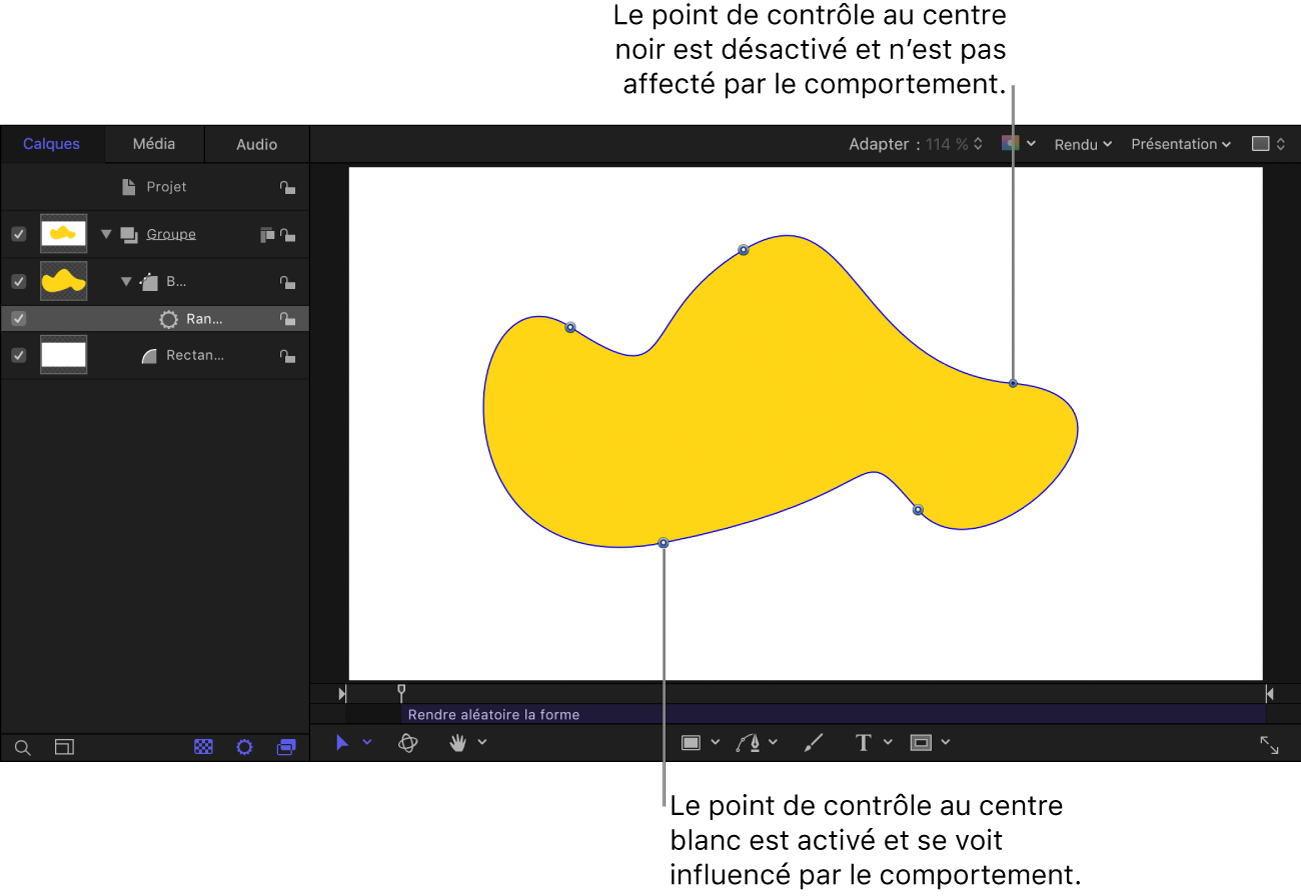Collapse the Groupe disclosure triangle
The width and height of the screenshot is (1301, 896).
[x=105, y=234]
